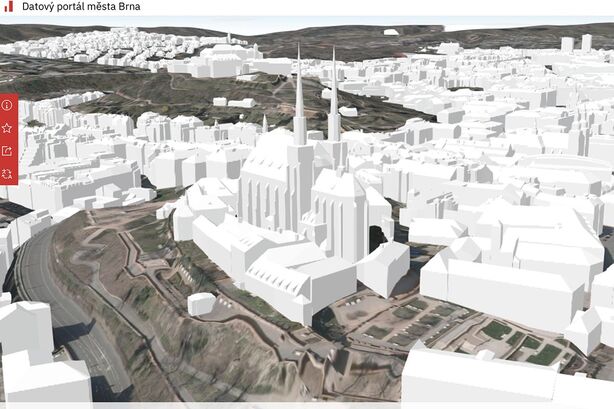Open the info panel from red sidebar
This screenshot has height=409, width=614.
[7, 105]
